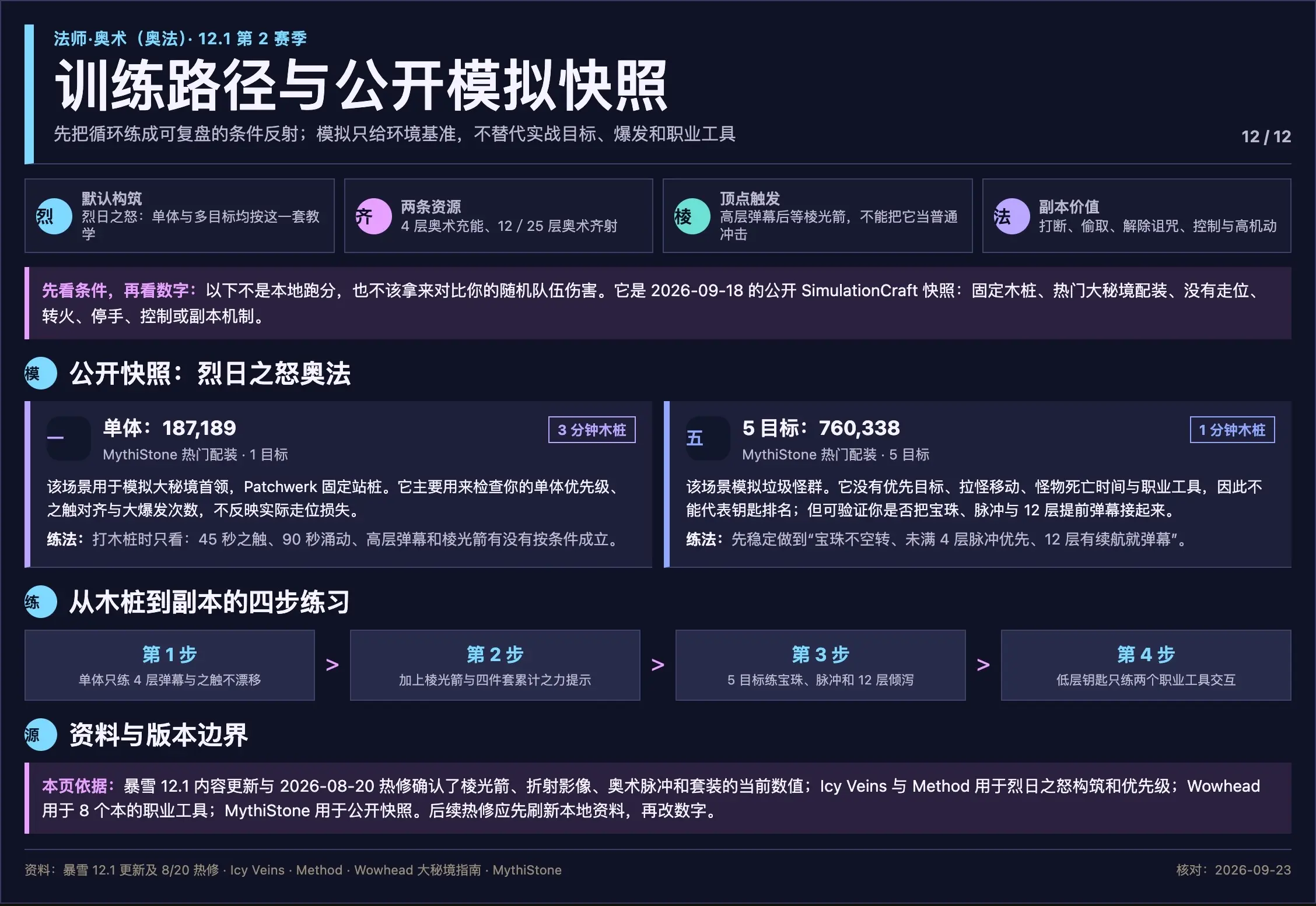Image resolution: width=1316 pixels, height=906 pixels.
Task: Click the 一 square icon in 单体 card
Action: [x=69, y=438]
